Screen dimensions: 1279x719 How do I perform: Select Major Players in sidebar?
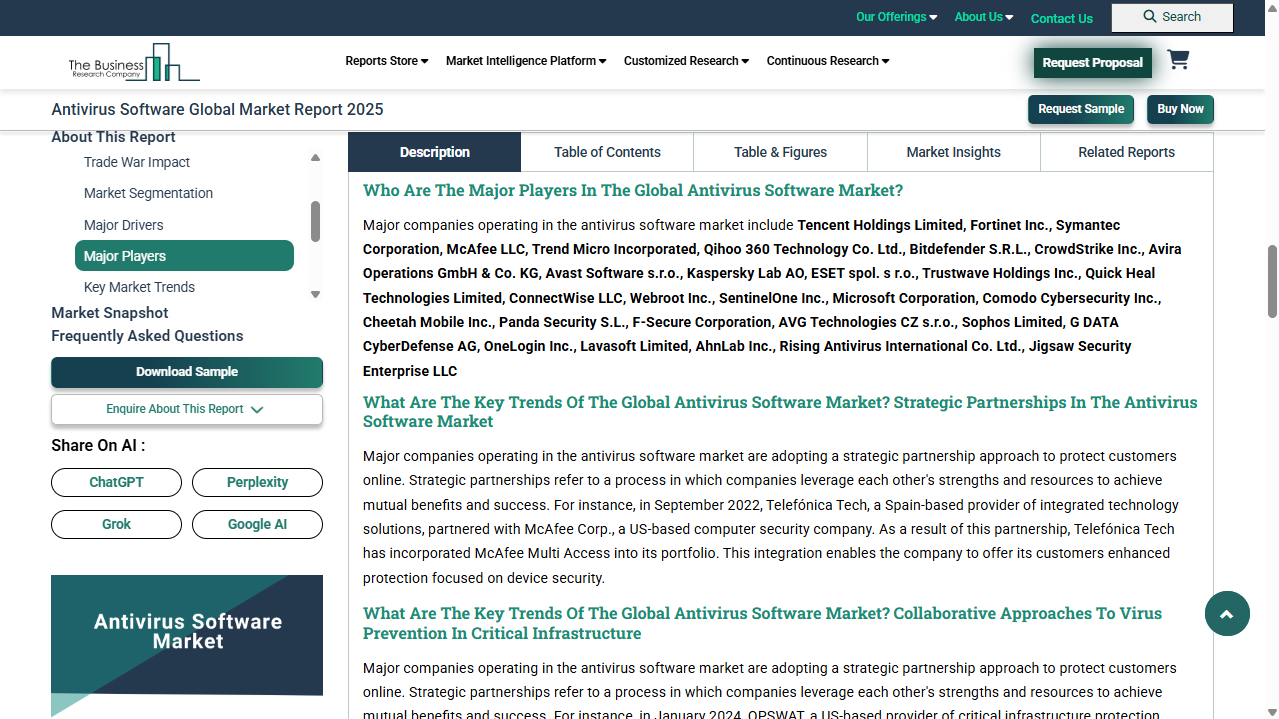coord(184,256)
